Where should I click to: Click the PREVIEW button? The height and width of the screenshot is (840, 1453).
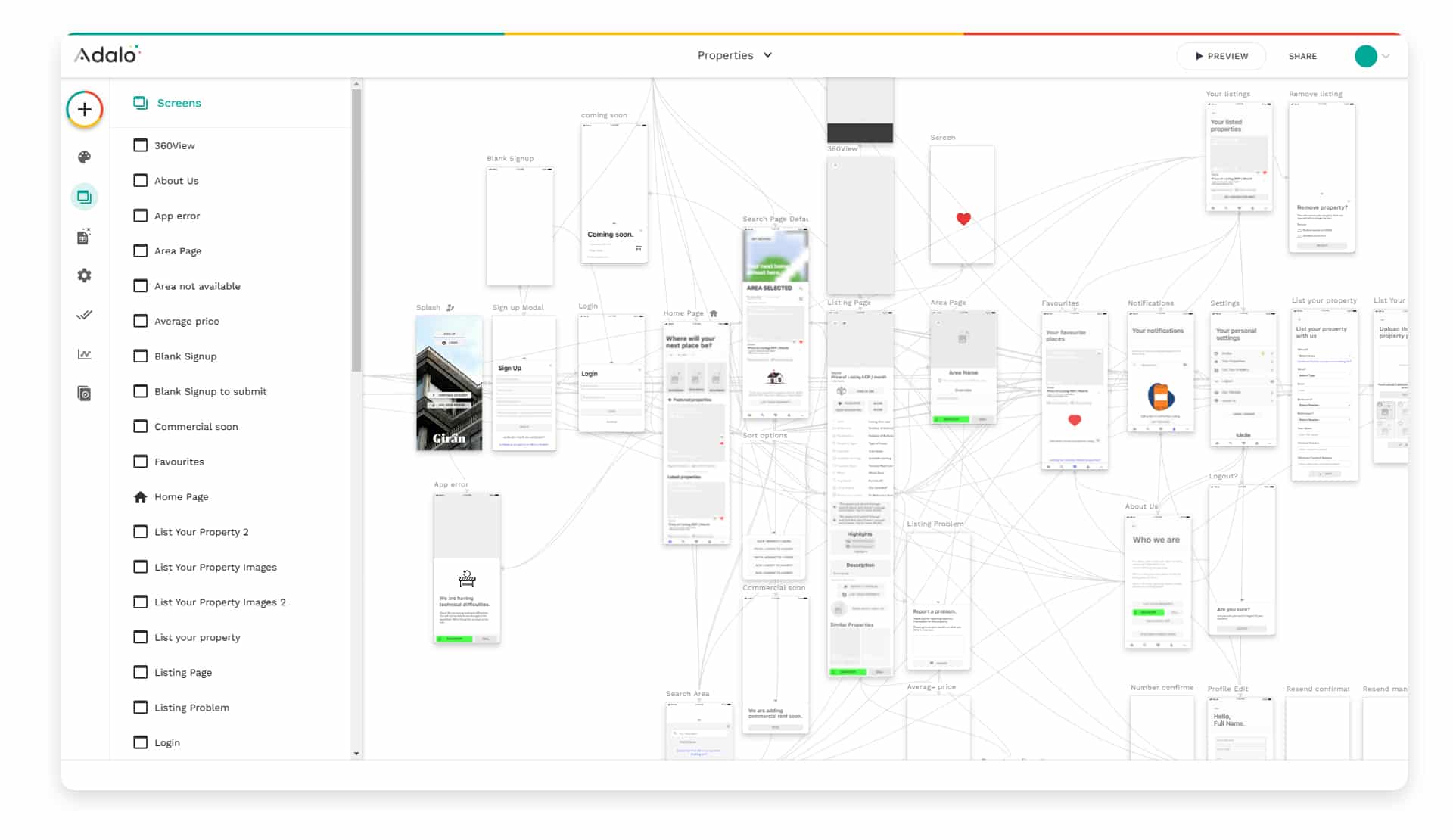pyautogui.click(x=1221, y=56)
